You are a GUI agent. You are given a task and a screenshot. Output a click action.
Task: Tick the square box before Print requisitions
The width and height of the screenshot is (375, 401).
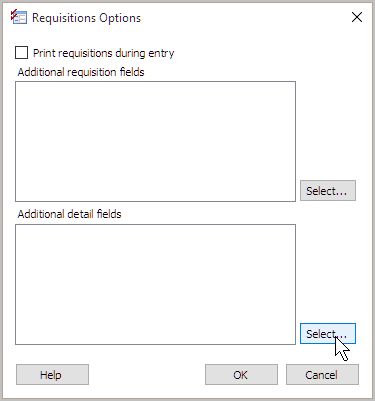[x=21, y=53]
